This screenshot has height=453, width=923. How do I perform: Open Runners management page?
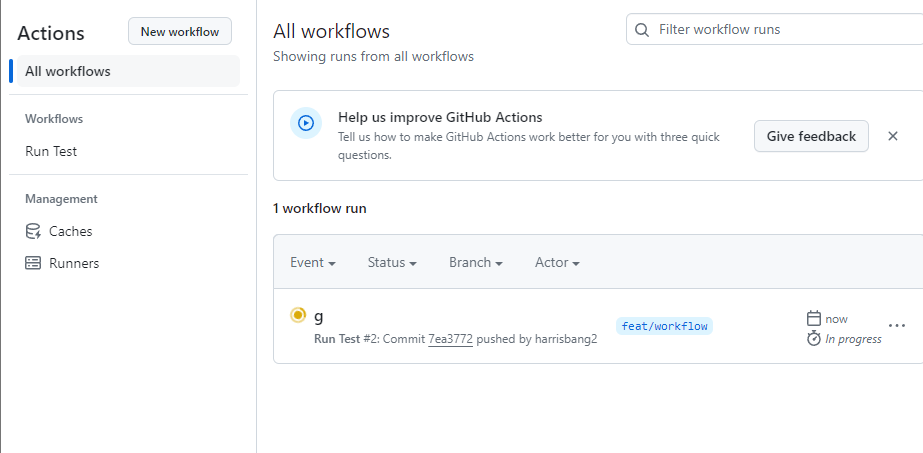[74, 263]
